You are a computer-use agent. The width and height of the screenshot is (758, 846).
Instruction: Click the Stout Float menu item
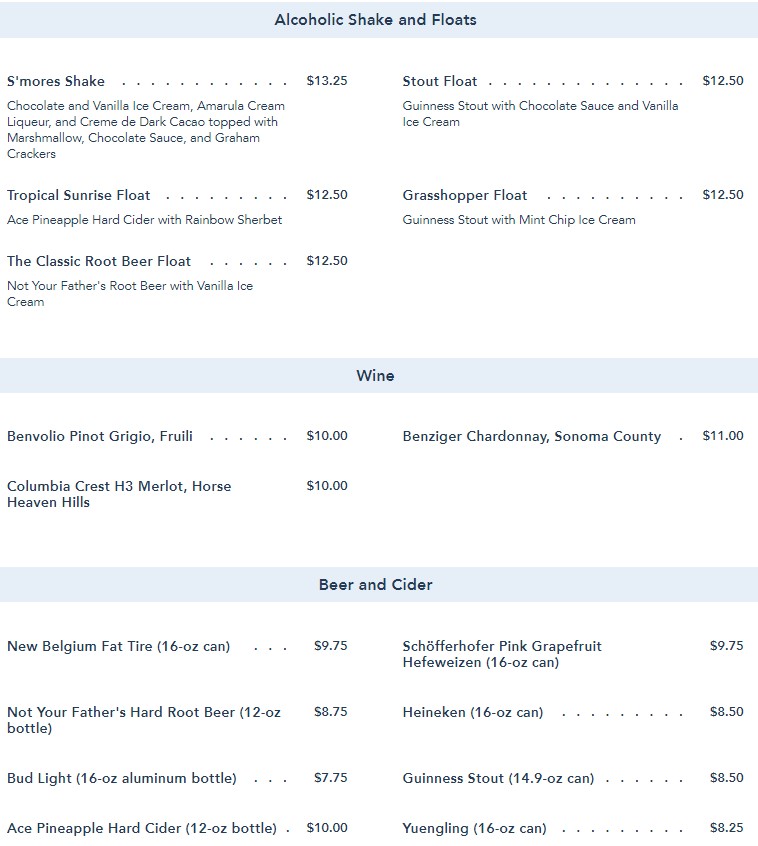pos(440,81)
